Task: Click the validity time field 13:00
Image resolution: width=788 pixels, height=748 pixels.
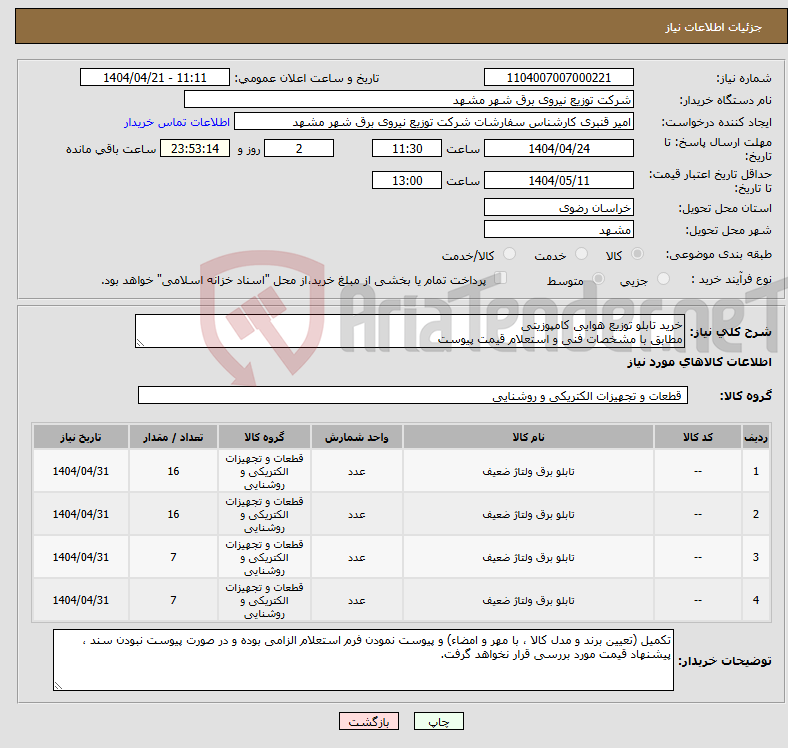Action: click(407, 180)
